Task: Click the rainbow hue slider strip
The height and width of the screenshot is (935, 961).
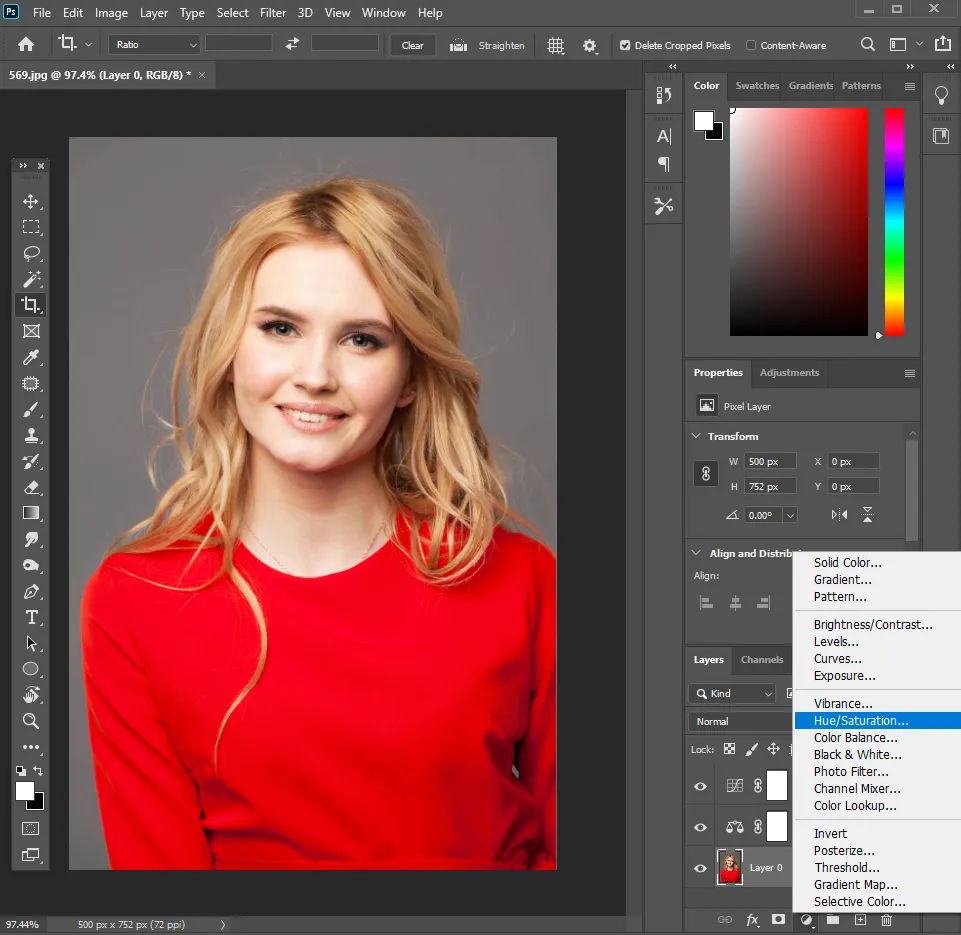Action: 893,221
